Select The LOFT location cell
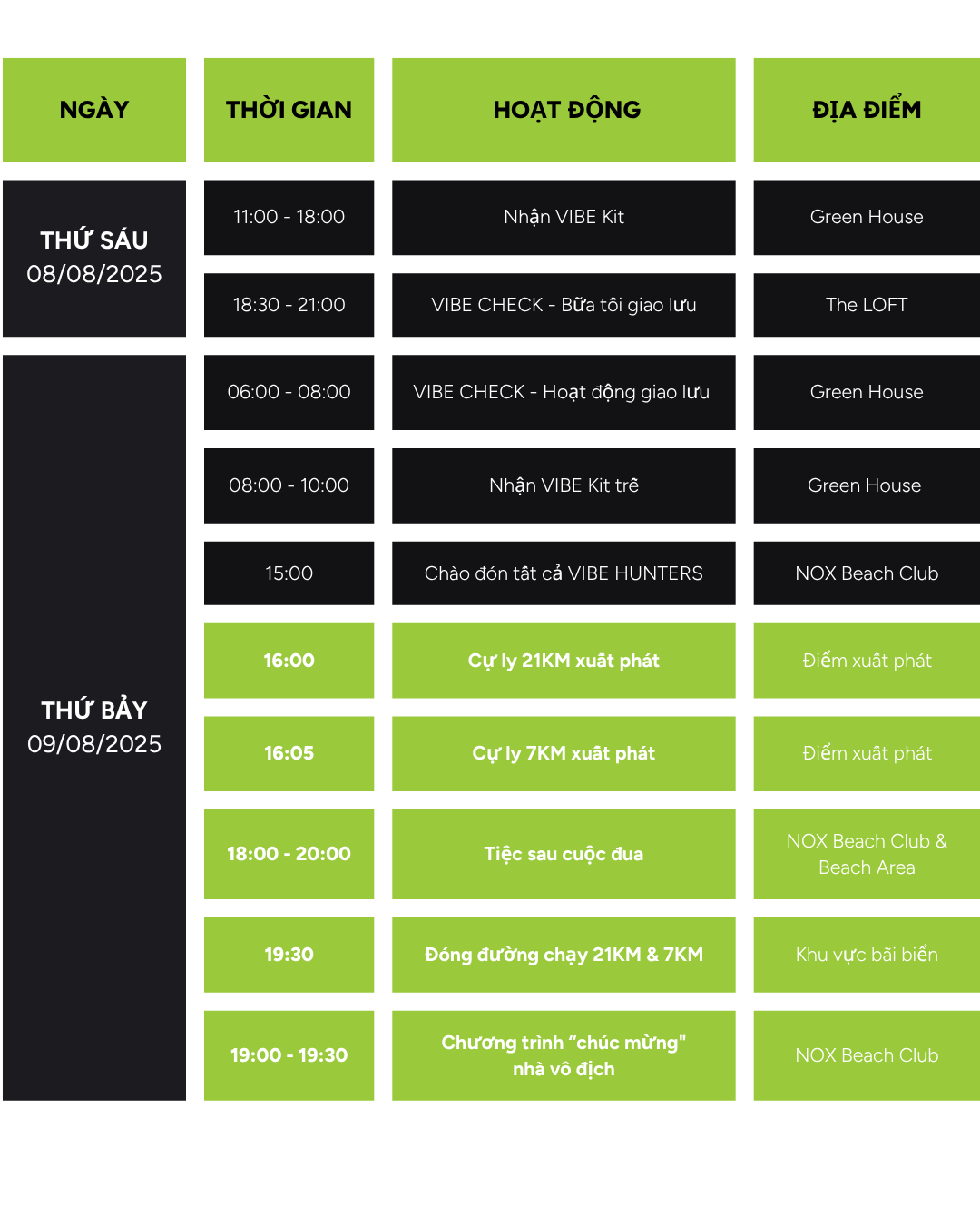This screenshot has width=980, height=1225. tap(867, 305)
